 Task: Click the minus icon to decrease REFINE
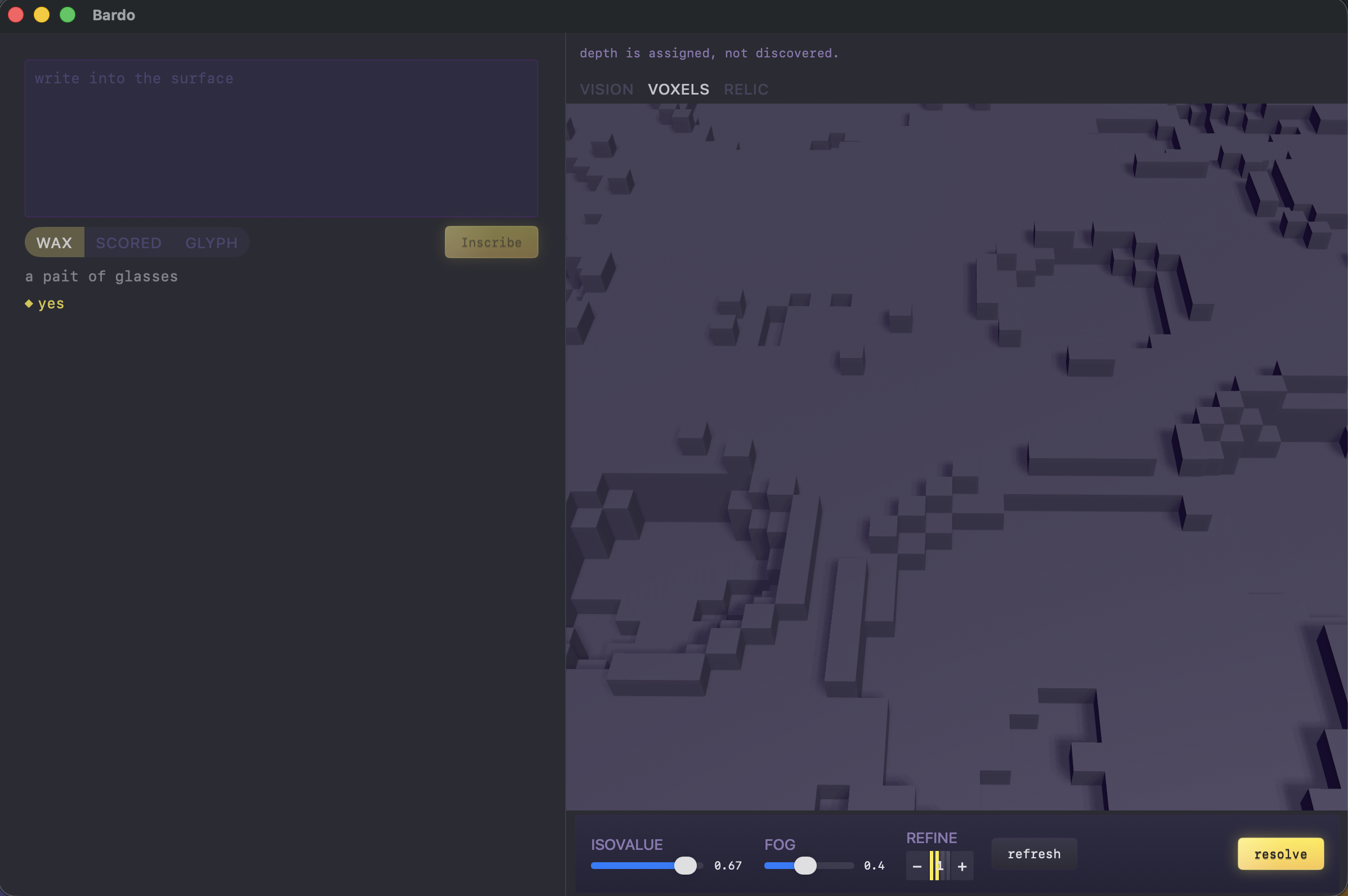(x=916, y=866)
